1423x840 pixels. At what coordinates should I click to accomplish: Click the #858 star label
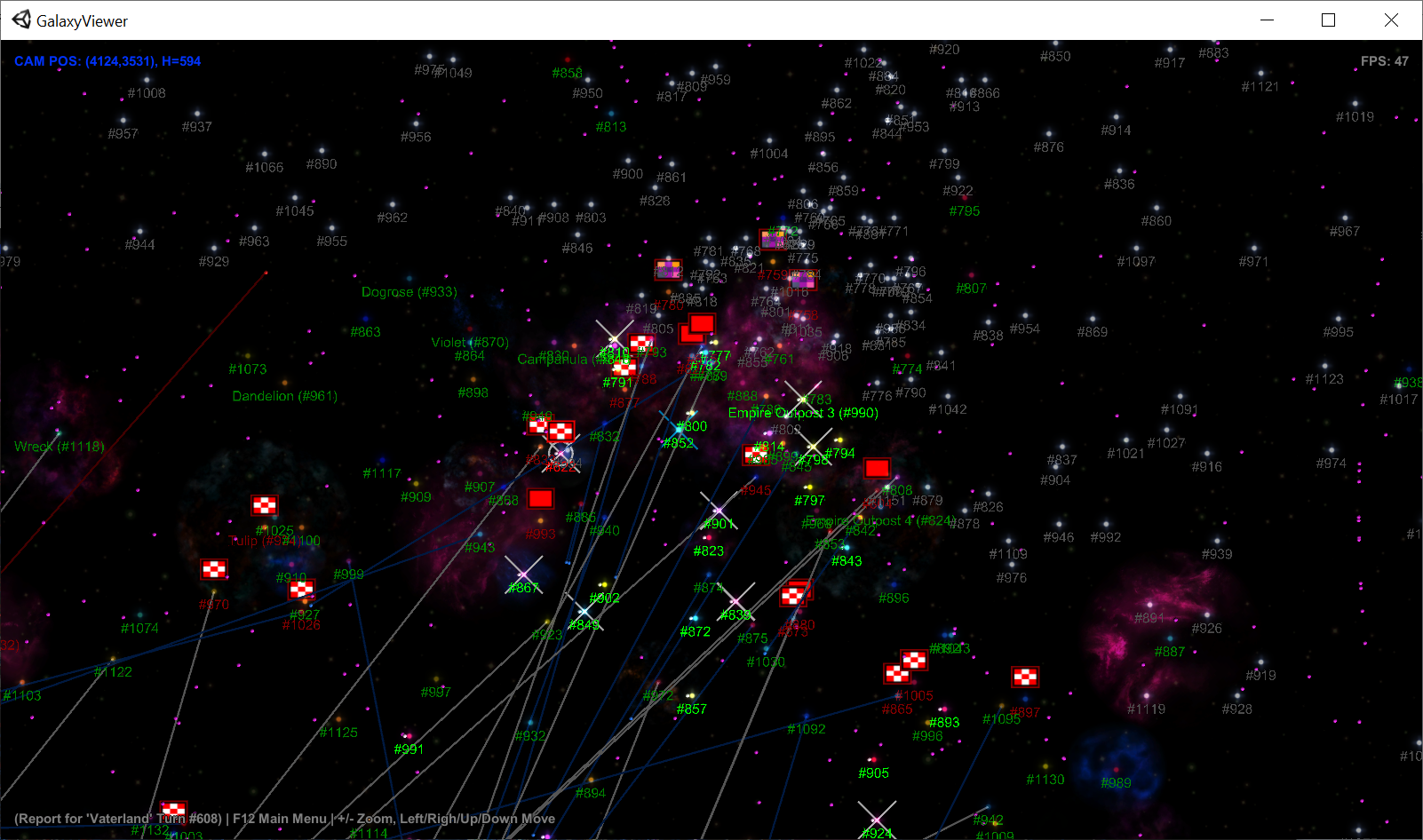click(x=568, y=73)
